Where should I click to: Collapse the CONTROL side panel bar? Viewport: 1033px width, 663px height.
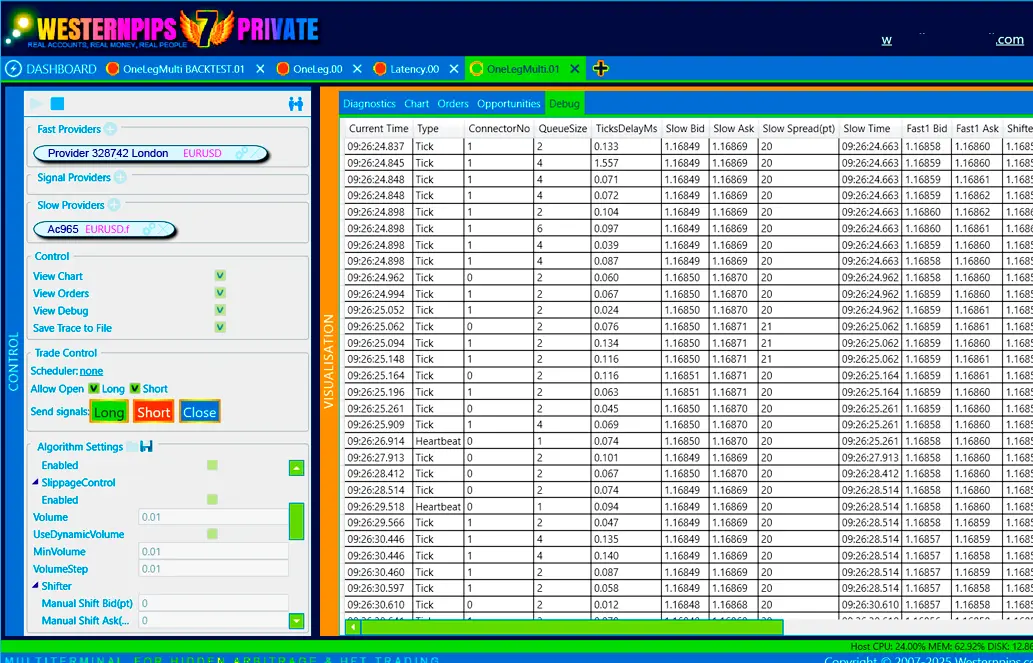pos(13,361)
